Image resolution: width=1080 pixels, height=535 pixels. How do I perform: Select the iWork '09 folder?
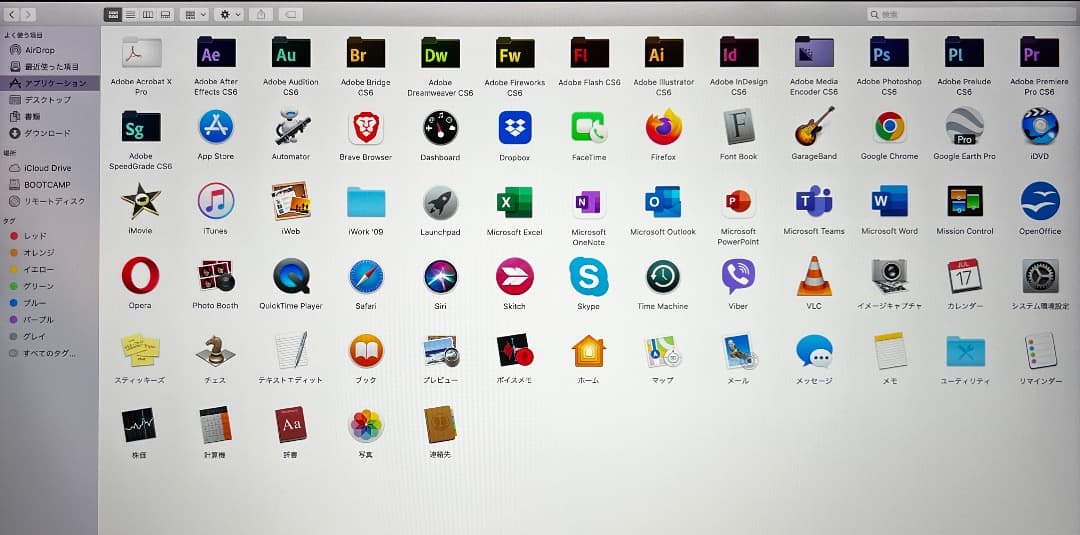[x=366, y=202]
